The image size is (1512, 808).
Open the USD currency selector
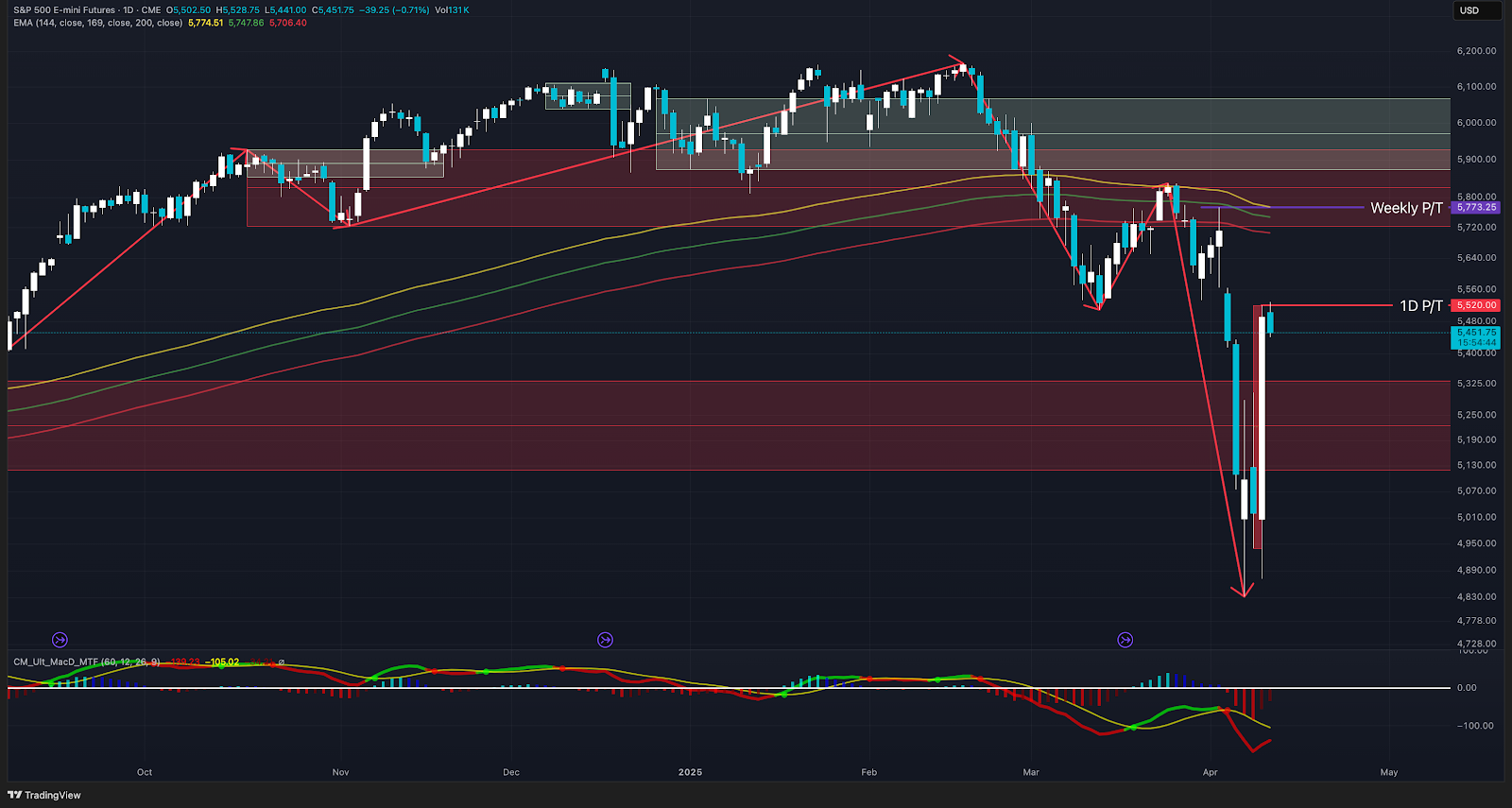coord(1475,10)
